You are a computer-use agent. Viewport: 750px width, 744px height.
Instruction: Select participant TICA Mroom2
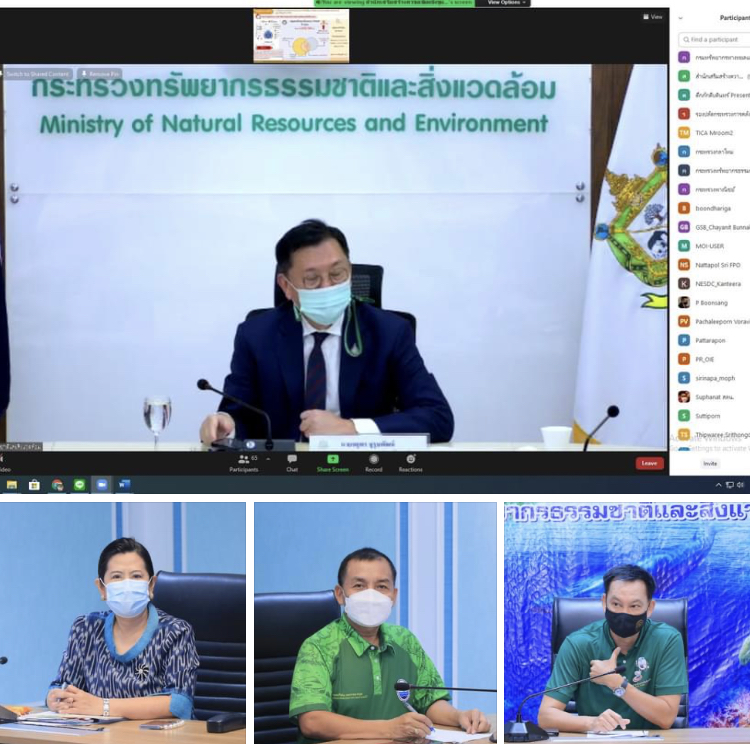click(x=714, y=133)
